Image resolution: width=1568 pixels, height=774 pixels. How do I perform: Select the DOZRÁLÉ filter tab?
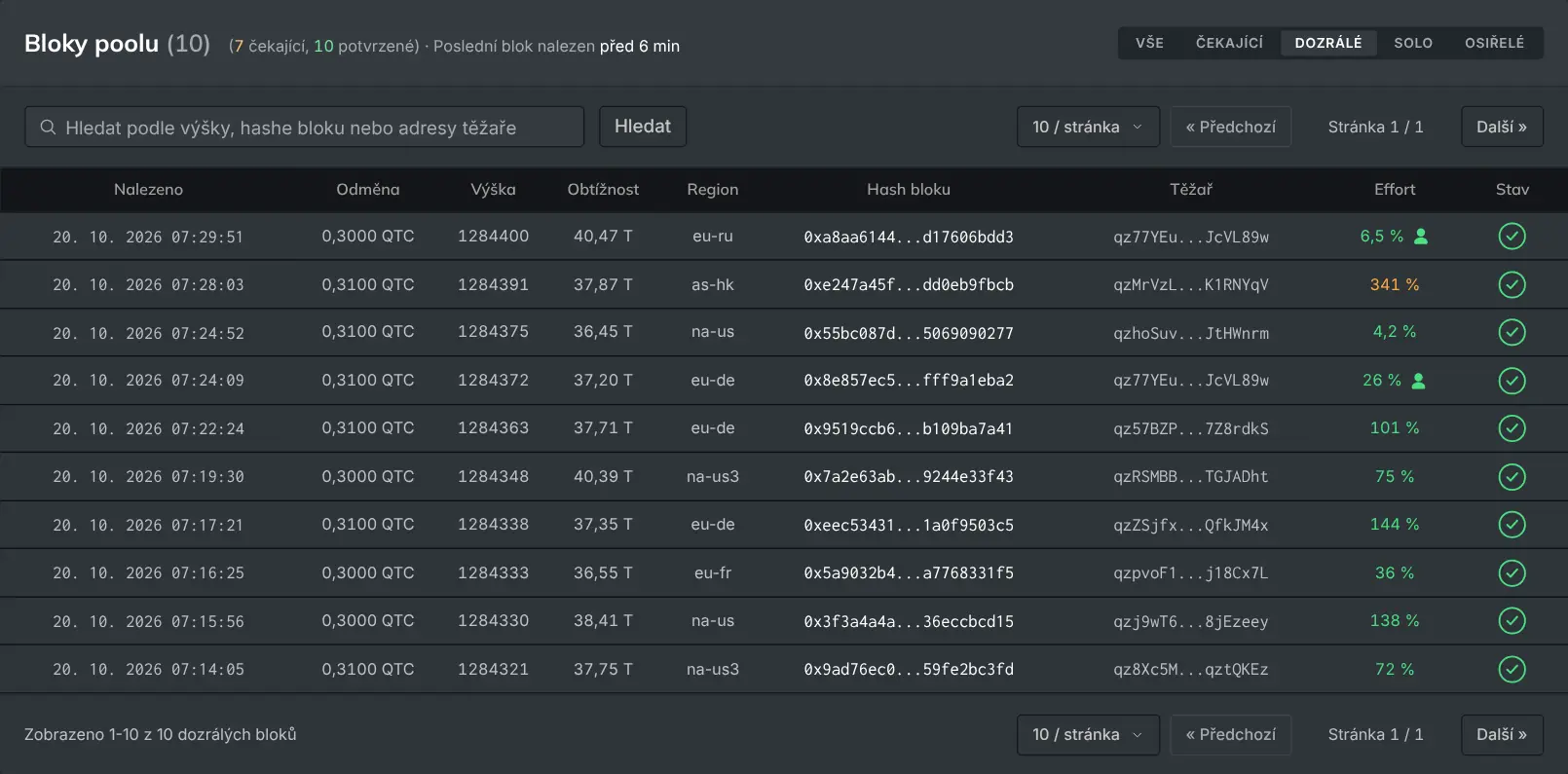(1328, 43)
